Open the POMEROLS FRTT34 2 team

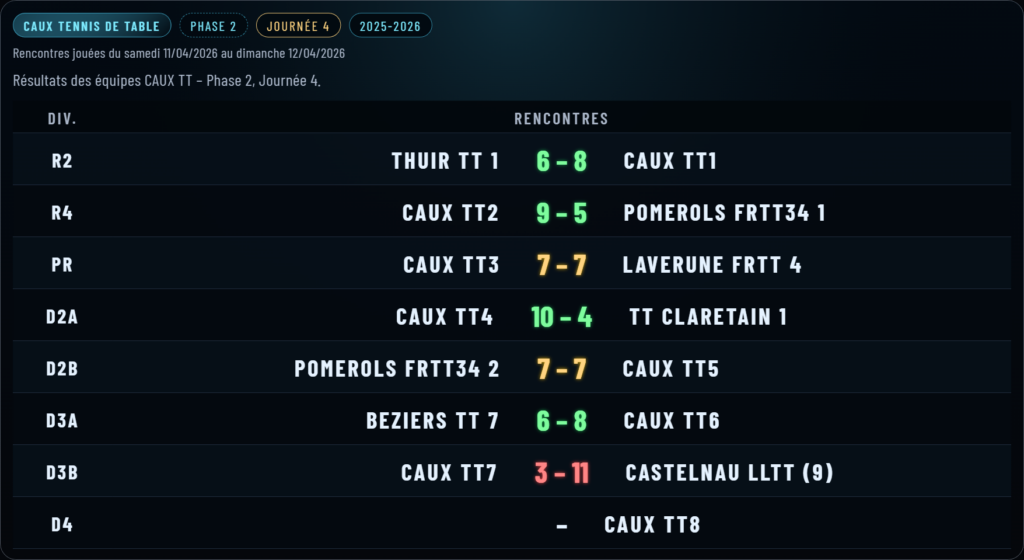(x=397, y=369)
